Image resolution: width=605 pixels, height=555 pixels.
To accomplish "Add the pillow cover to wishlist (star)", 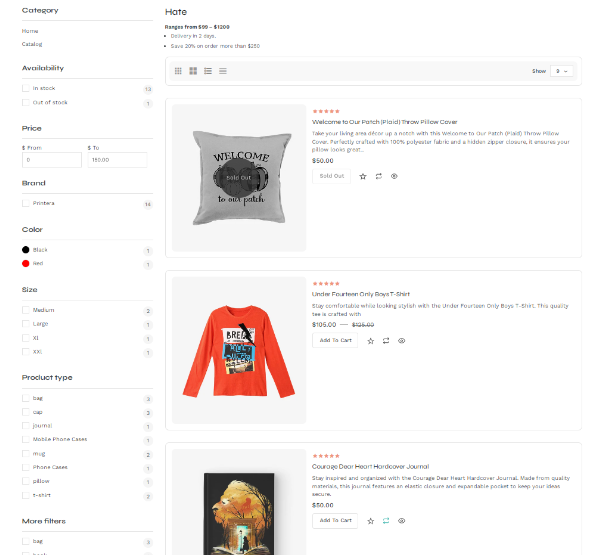I will 363,176.
